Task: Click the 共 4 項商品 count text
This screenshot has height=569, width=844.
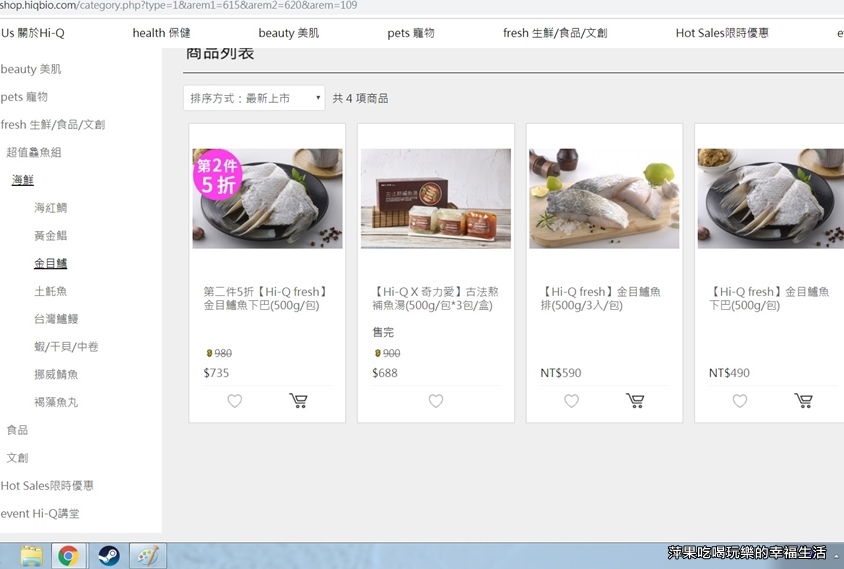Action: coord(361,98)
